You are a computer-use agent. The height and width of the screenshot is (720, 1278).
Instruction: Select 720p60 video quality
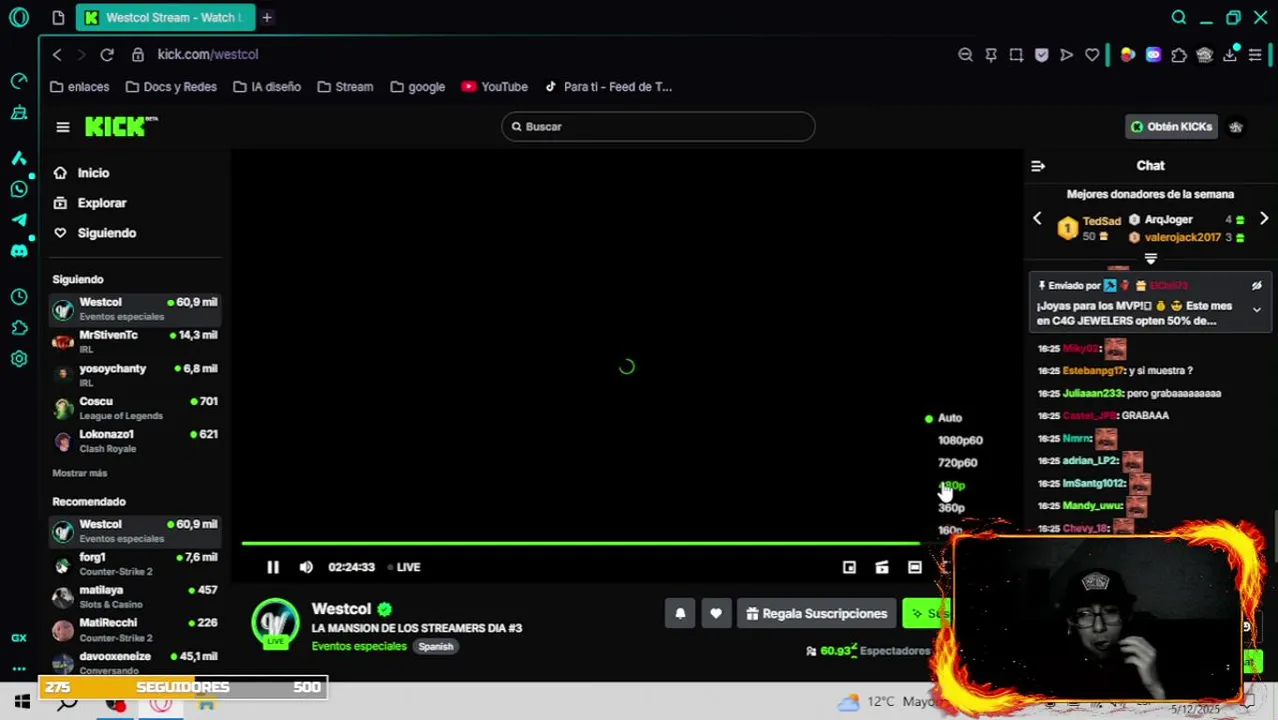(957, 463)
